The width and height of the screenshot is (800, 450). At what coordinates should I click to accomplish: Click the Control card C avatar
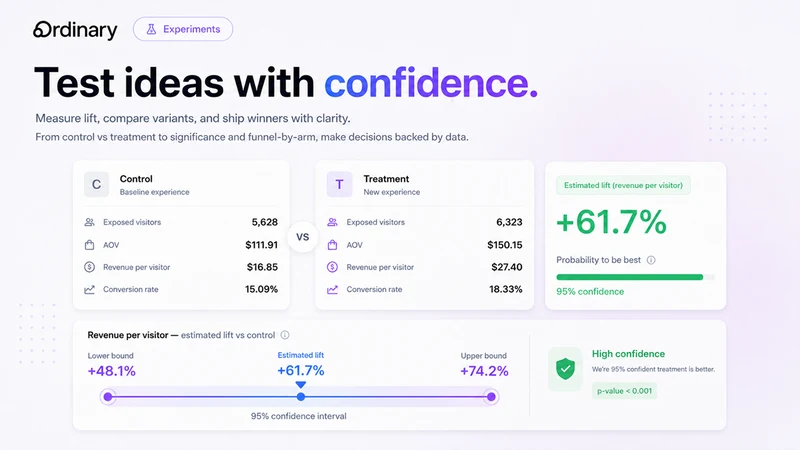96,184
